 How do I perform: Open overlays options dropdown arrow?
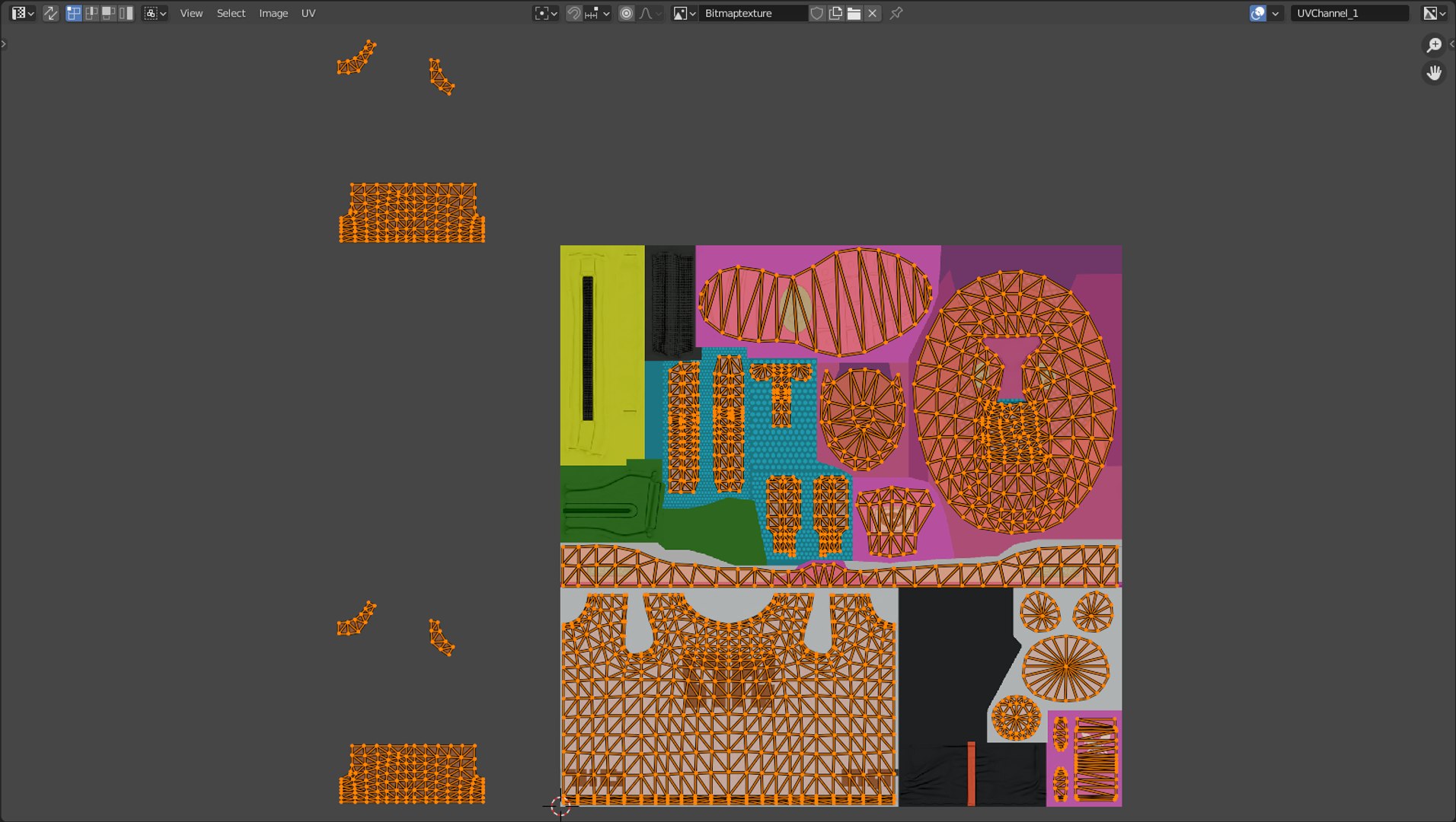(x=1275, y=13)
